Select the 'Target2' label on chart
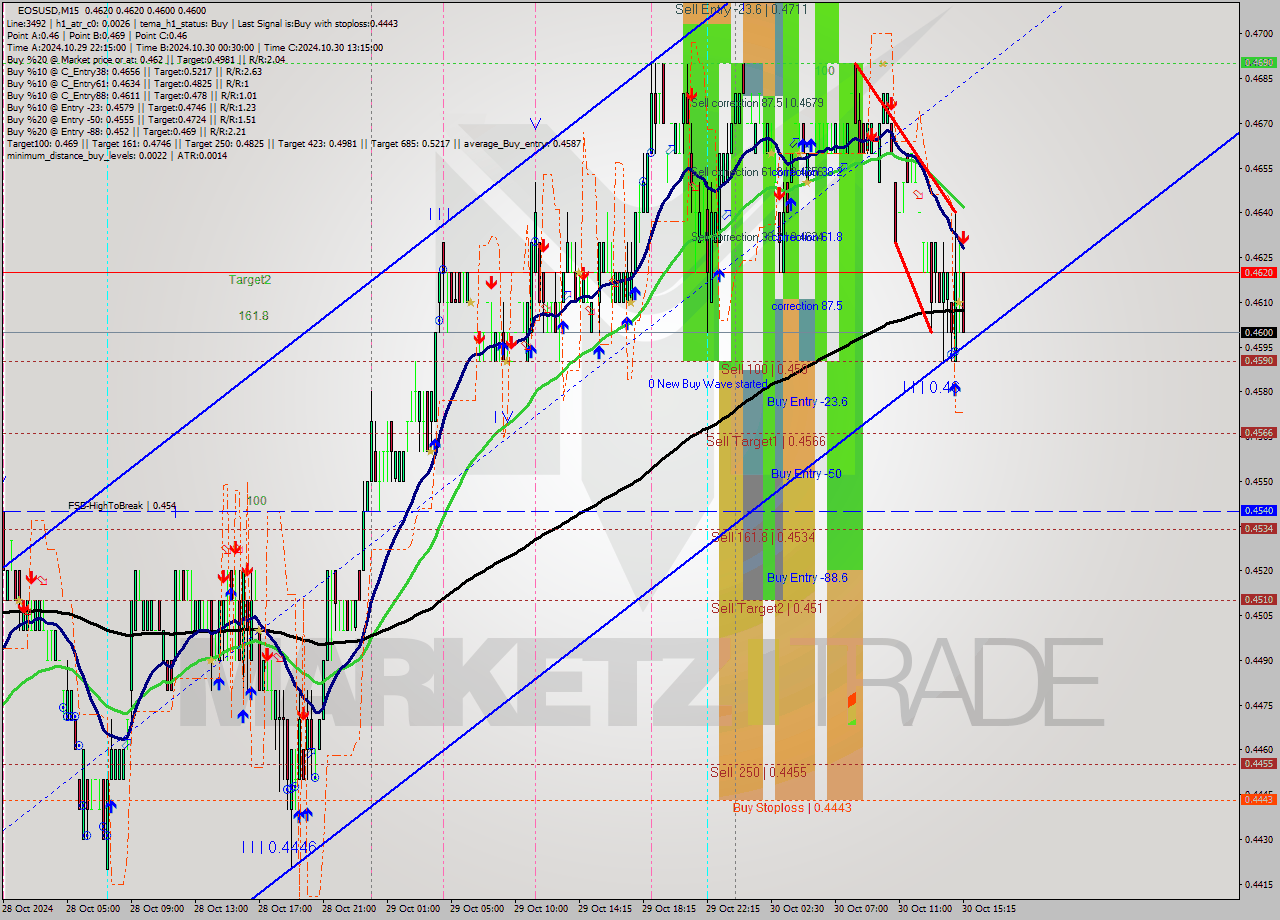Screen dimensions: 1280x920 pyautogui.click(x=249, y=280)
